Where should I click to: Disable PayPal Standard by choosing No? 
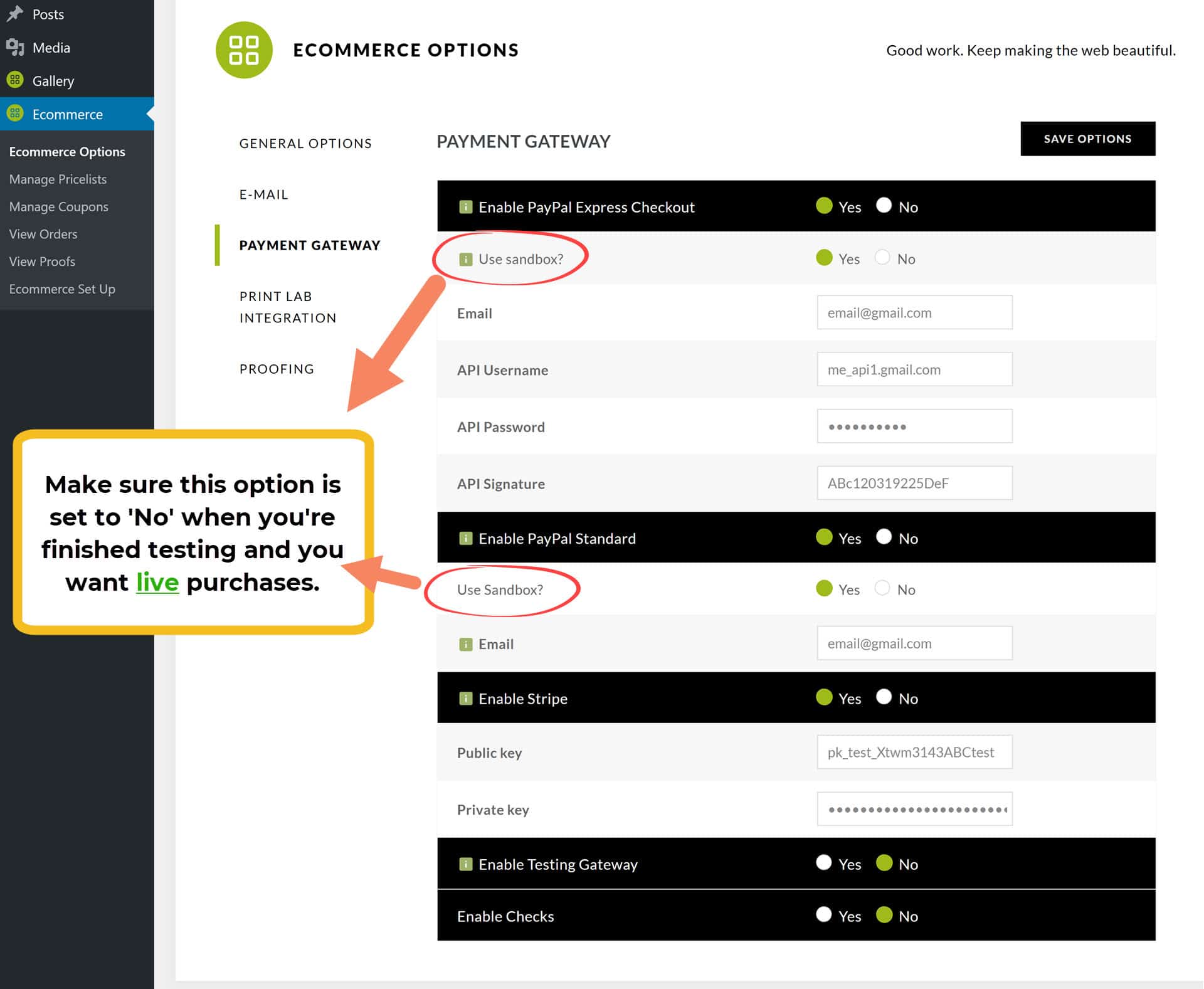coord(884,537)
